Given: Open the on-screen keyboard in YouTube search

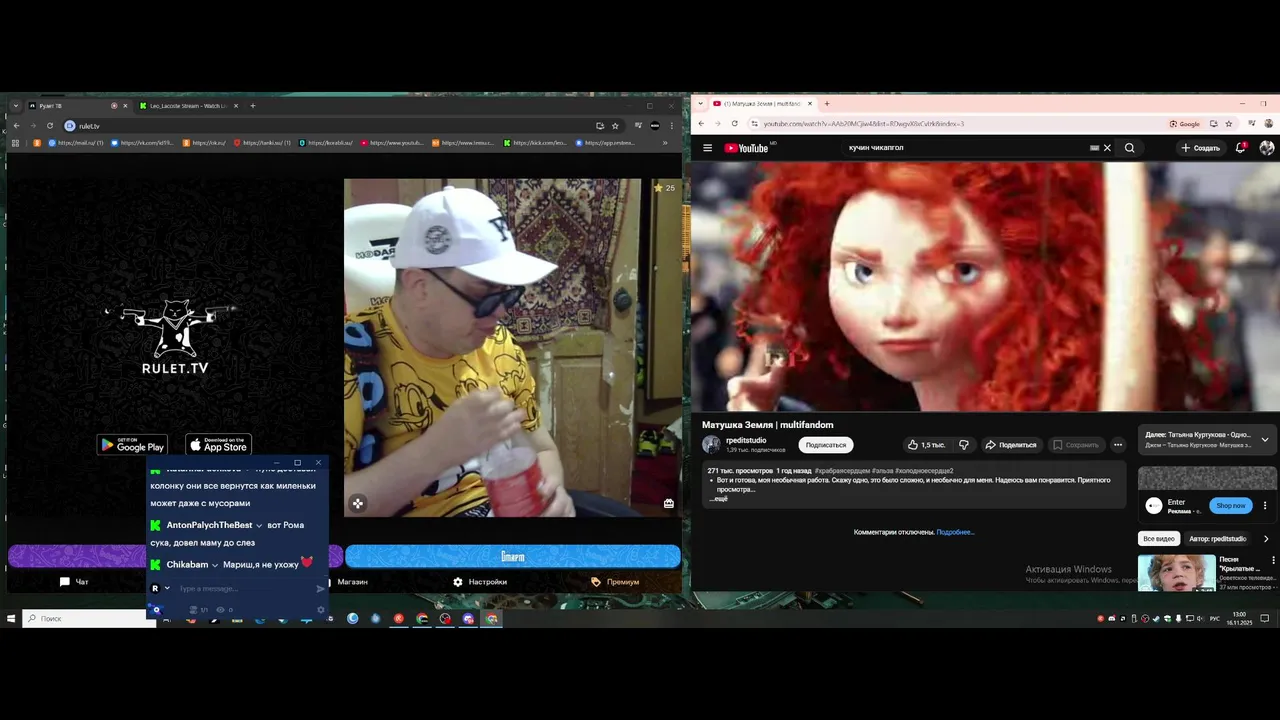Looking at the screenshot, I should point(1094,148).
